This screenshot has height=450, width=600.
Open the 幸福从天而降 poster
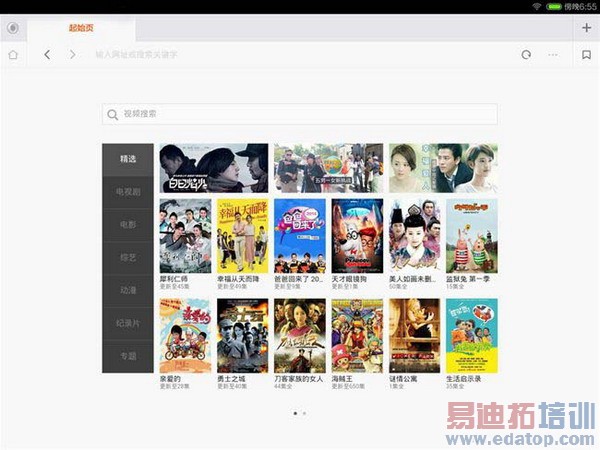pos(243,236)
